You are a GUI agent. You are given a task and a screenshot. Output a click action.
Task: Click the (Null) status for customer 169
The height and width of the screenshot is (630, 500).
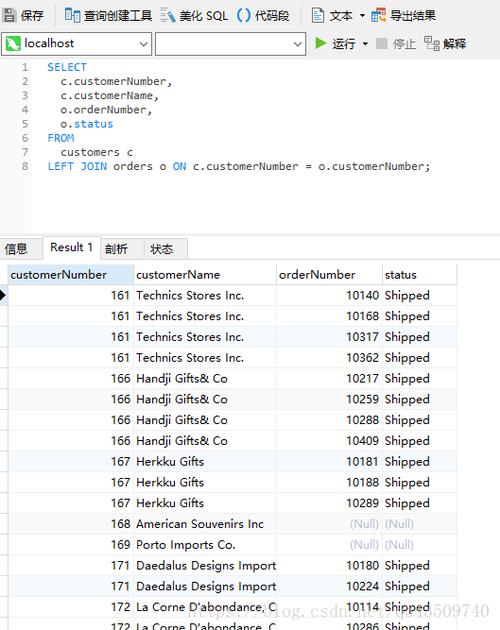[x=419, y=545]
